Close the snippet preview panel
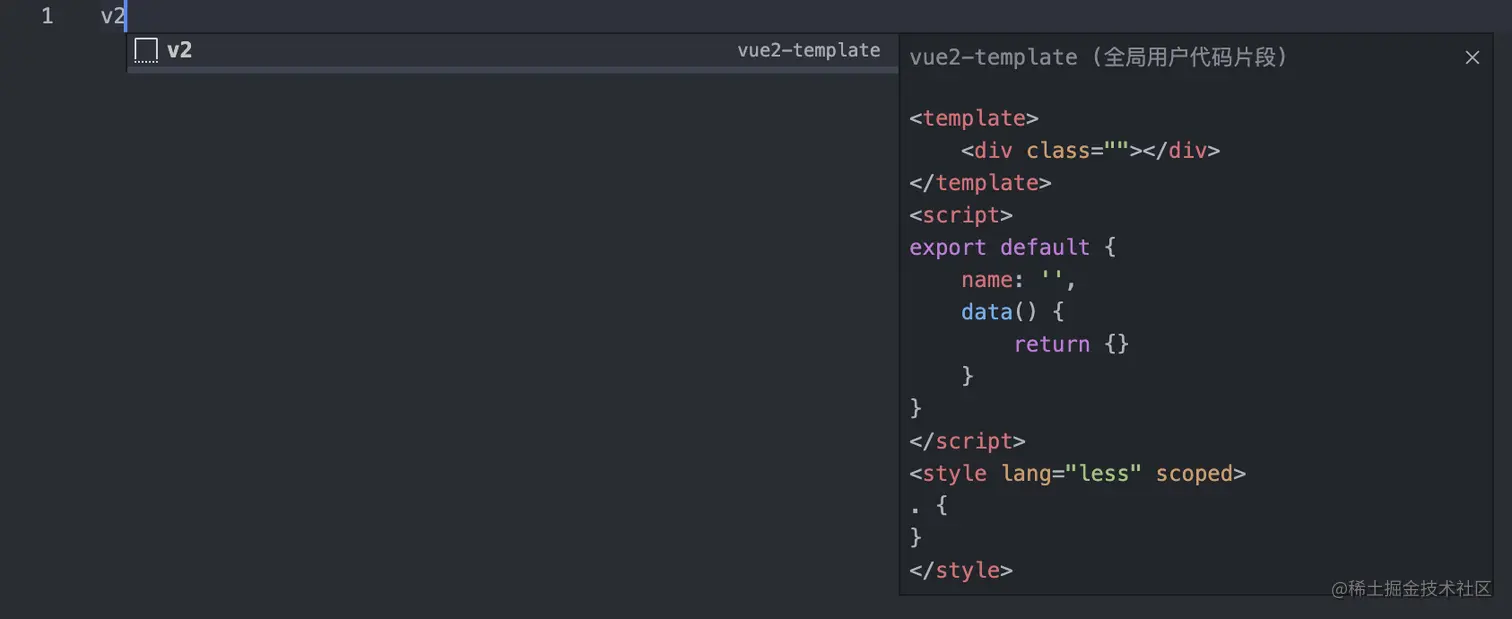This screenshot has width=1512, height=619. (x=1472, y=58)
